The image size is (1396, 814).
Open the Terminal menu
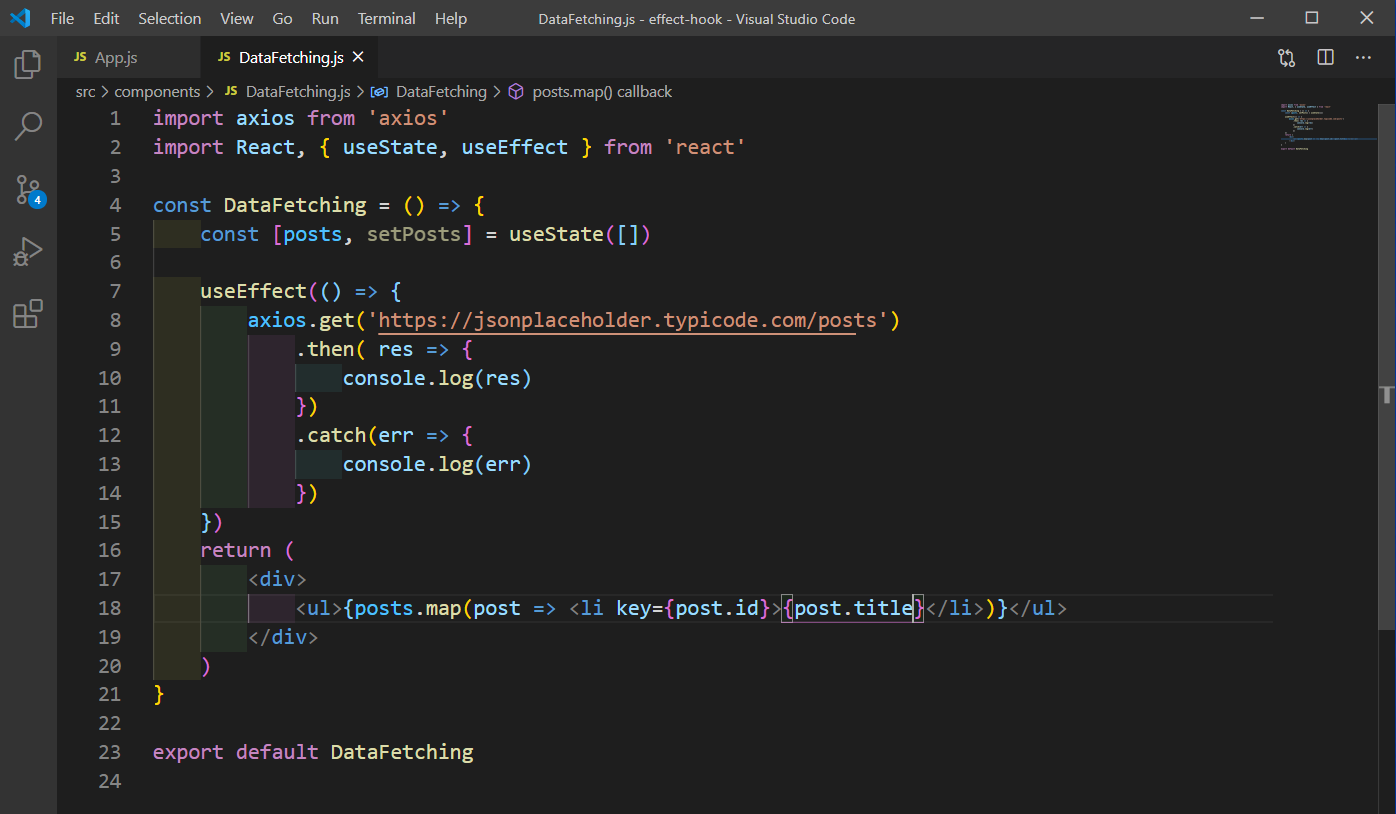tap(387, 18)
